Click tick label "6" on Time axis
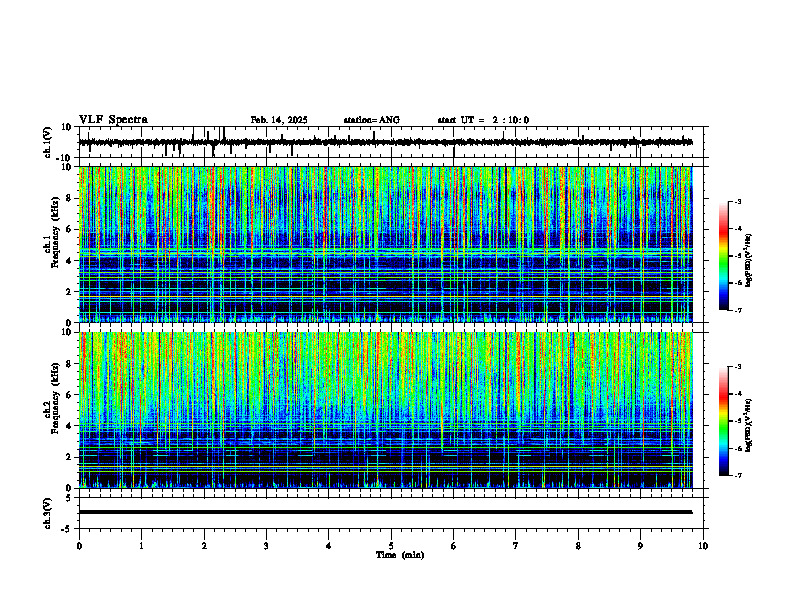This screenshot has width=792, height=612. tap(454, 546)
